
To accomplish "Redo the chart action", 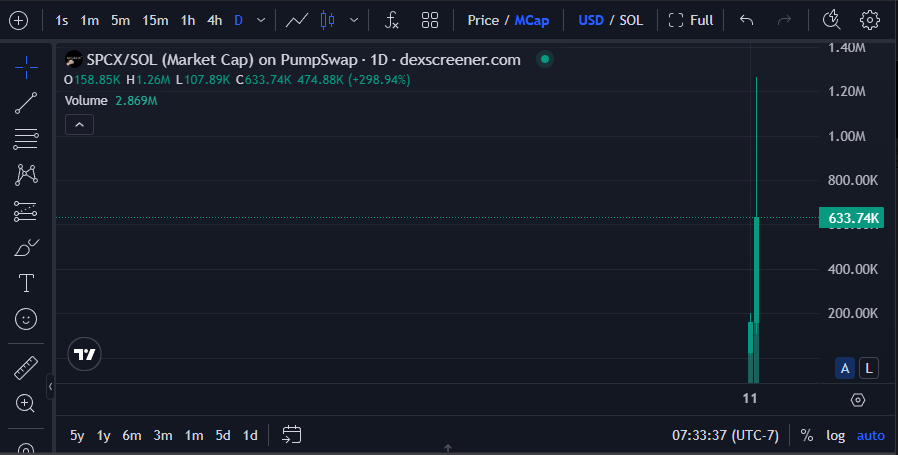I will 784,21.
